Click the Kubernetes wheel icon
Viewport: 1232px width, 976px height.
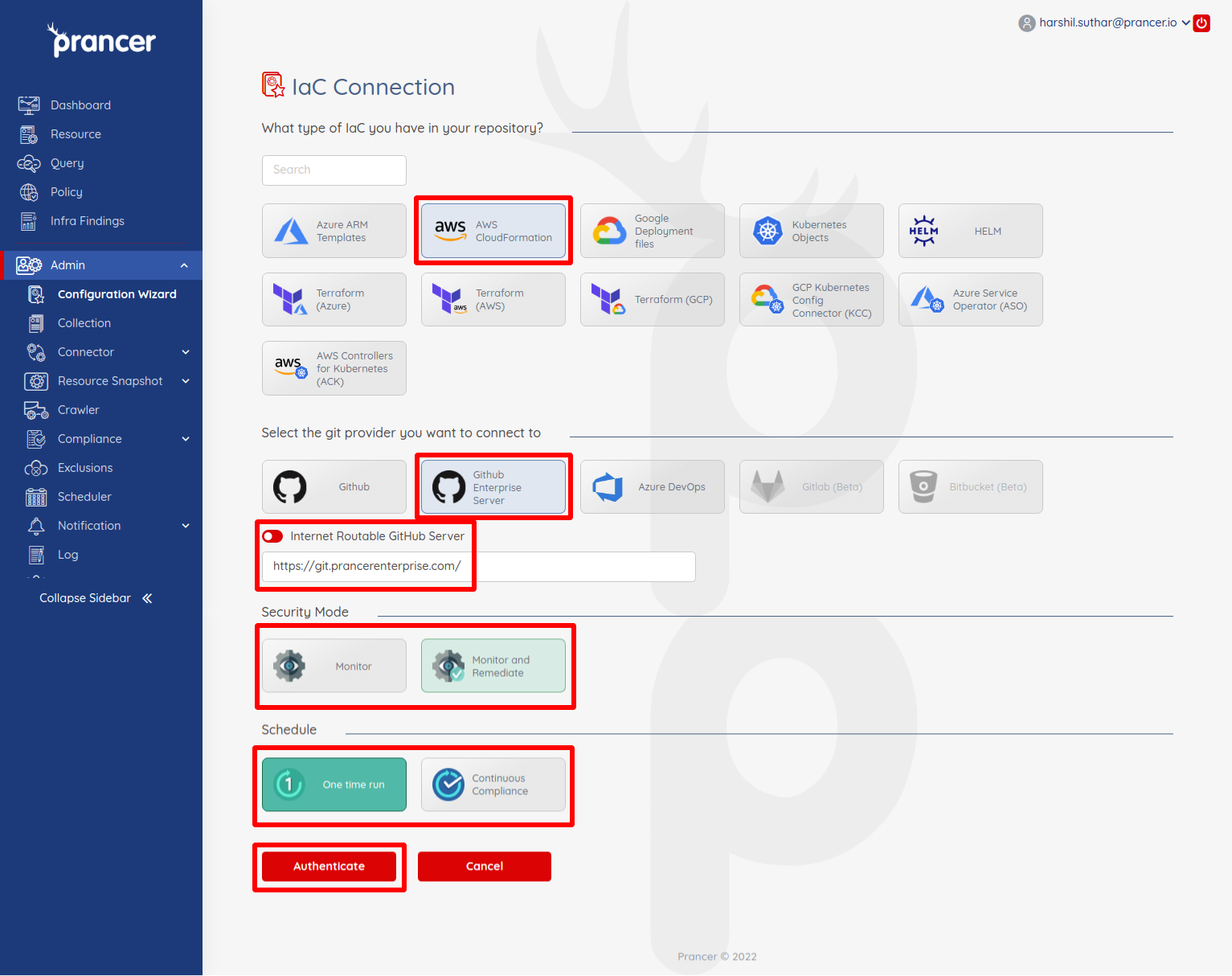(767, 232)
